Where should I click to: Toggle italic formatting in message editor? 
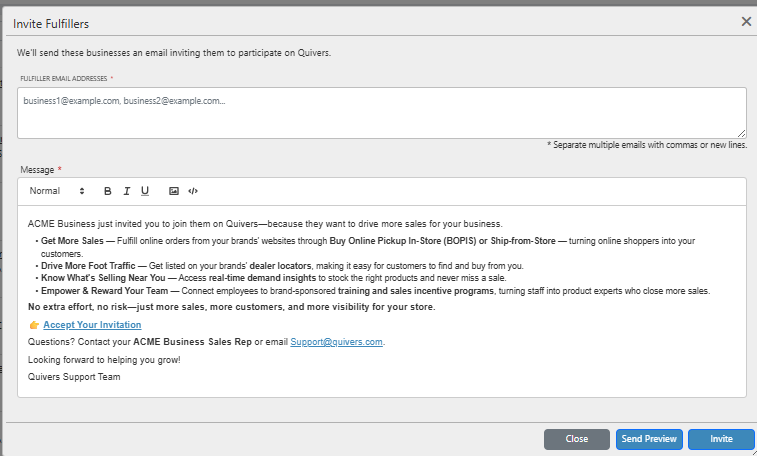(126, 191)
